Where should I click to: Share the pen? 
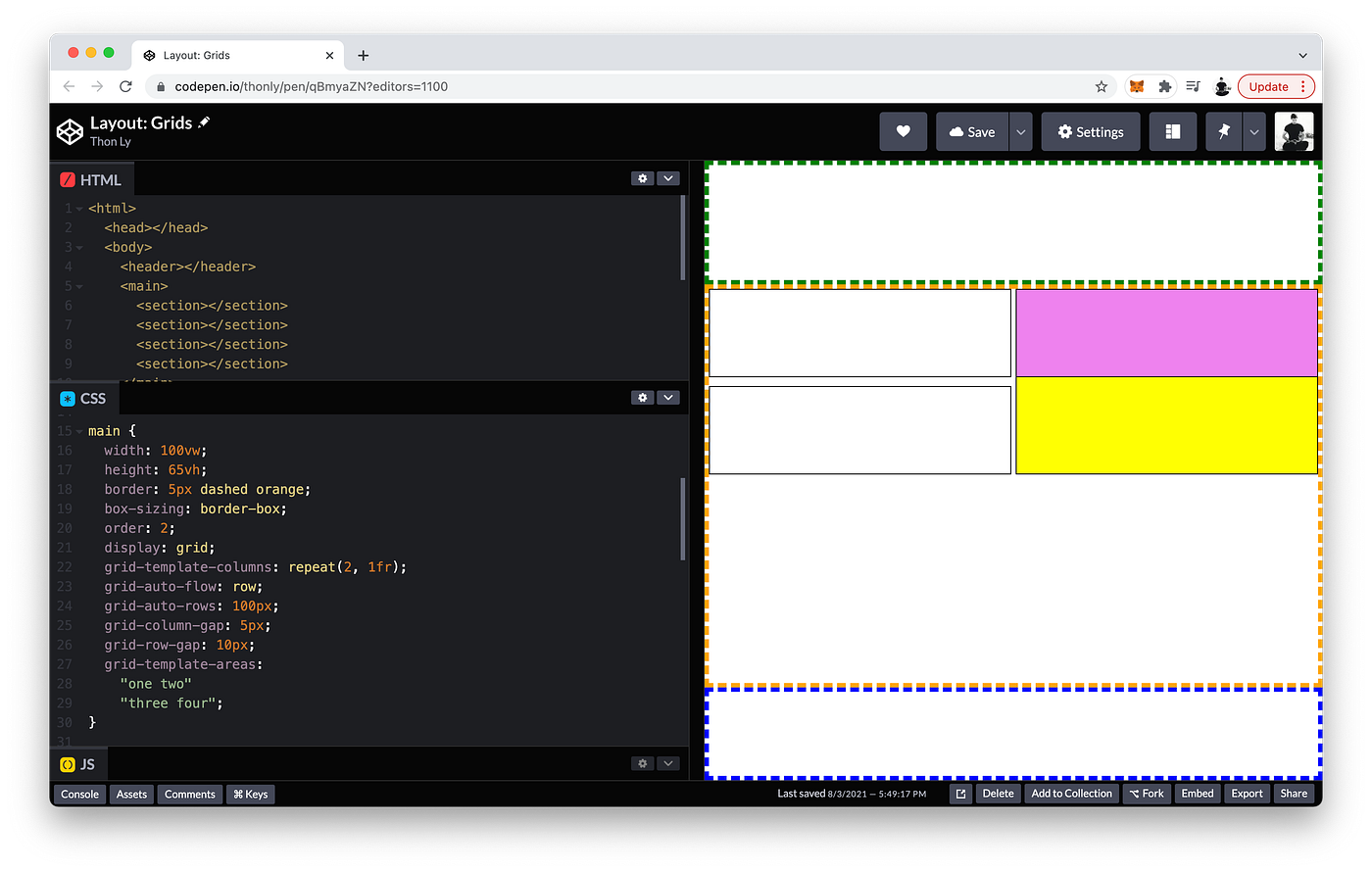pyautogui.click(x=1294, y=794)
